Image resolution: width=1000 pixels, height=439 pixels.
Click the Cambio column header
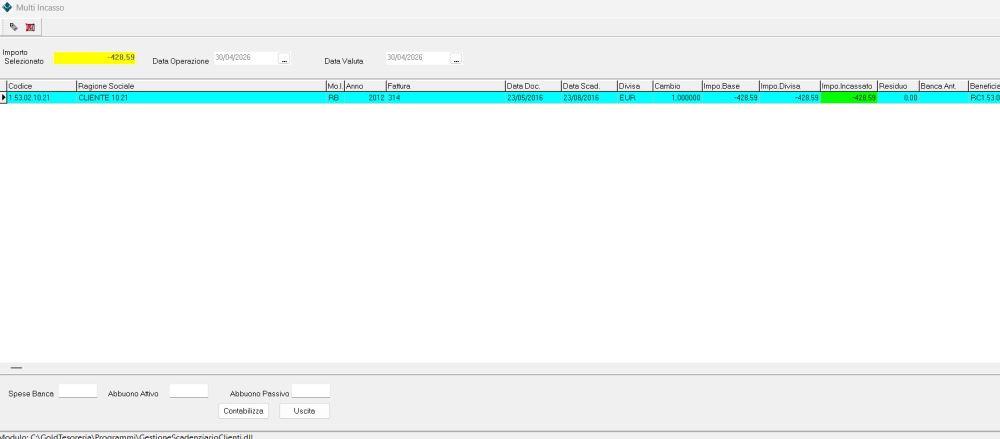coord(677,86)
